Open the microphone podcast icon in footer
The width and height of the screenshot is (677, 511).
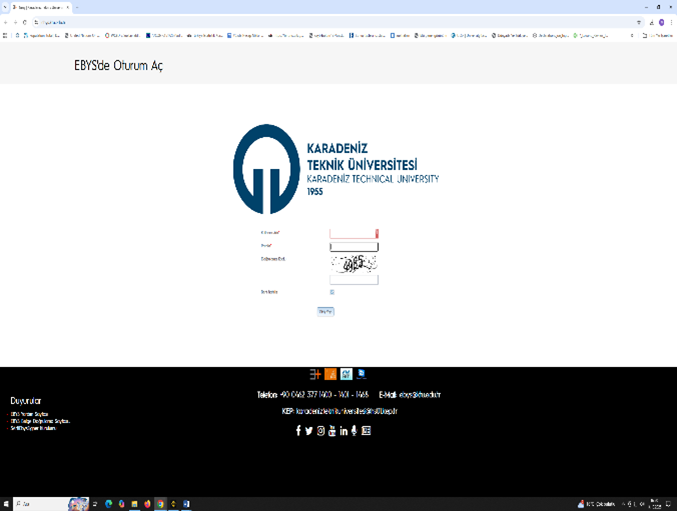pos(354,431)
